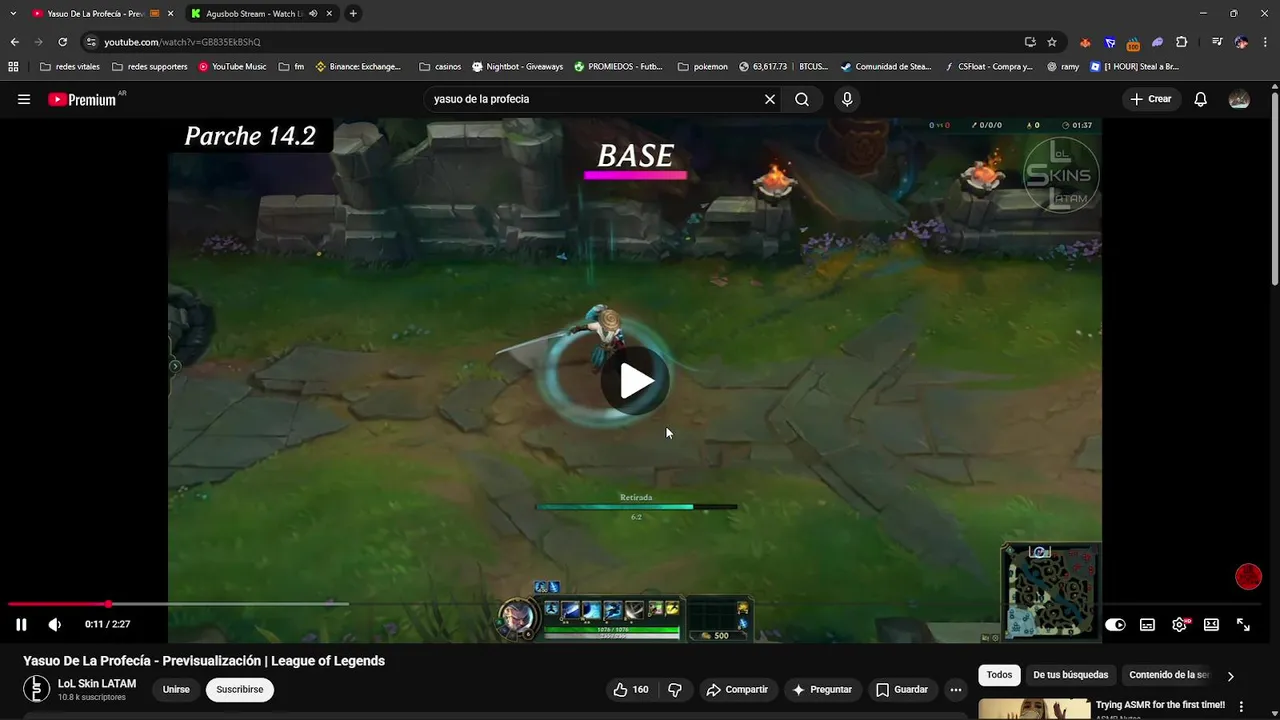The width and height of the screenshot is (1280, 720).
Task: Open the Crear upload menu
Action: click(1150, 99)
